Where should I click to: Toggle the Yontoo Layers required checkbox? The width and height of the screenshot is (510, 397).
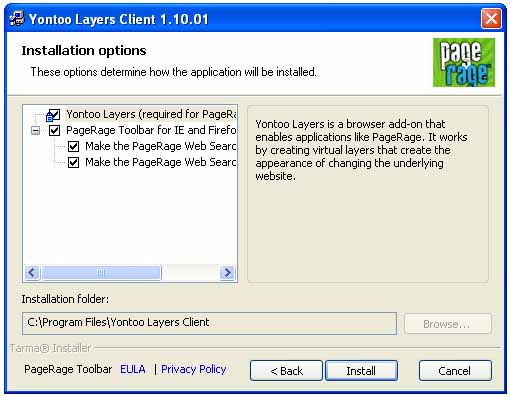pyautogui.click(x=53, y=115)
